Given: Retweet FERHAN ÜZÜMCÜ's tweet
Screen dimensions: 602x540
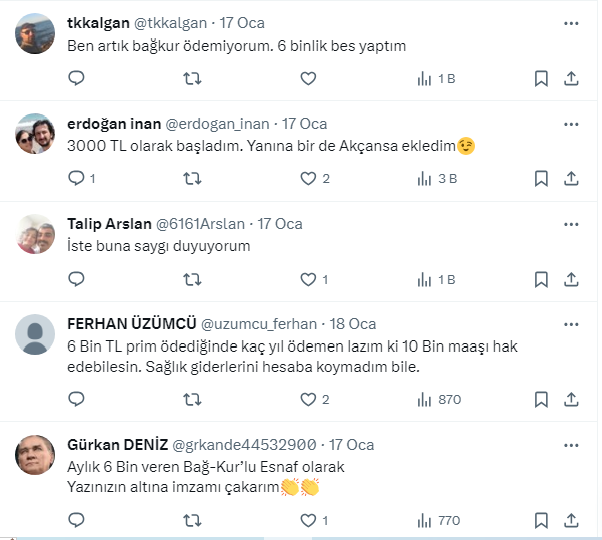Looking at the screenshot, I should tap(193, 399).
